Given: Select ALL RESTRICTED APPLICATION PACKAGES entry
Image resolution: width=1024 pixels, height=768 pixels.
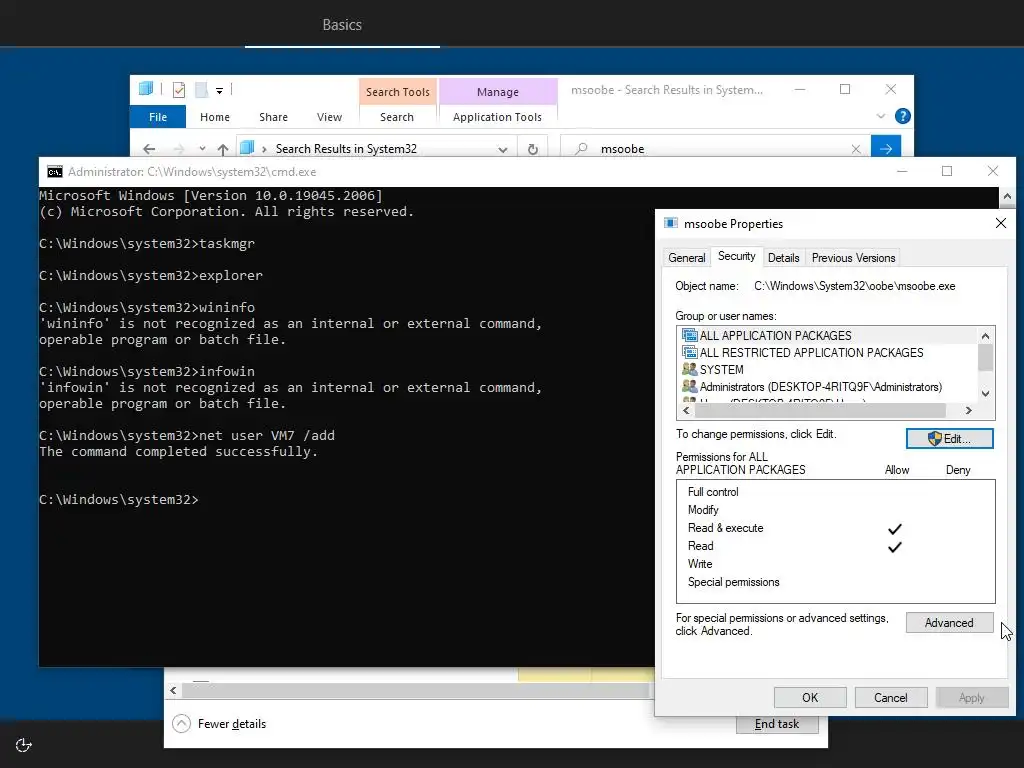Looking at the screenshot, I should [x=829, y=353].
